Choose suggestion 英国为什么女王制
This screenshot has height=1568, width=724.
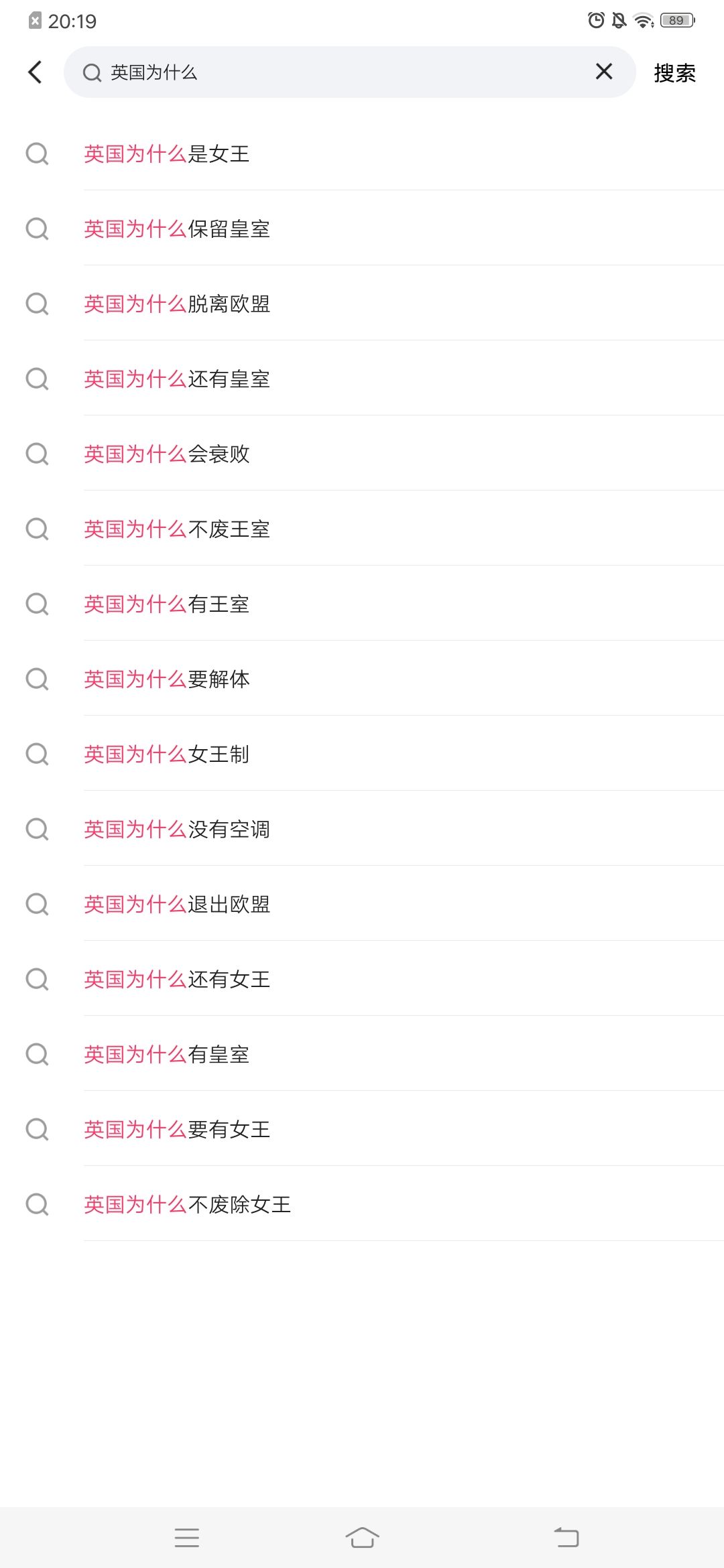pyautogui.click(x=167, y=755)
